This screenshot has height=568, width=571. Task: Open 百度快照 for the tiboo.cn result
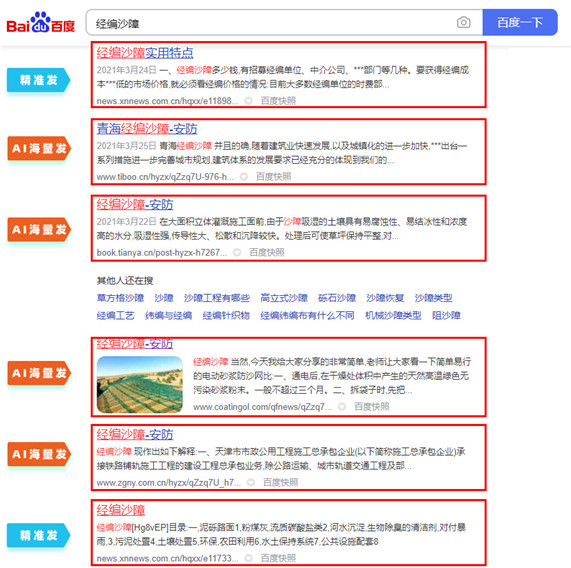pyautogui.click(x=273, y=177)
